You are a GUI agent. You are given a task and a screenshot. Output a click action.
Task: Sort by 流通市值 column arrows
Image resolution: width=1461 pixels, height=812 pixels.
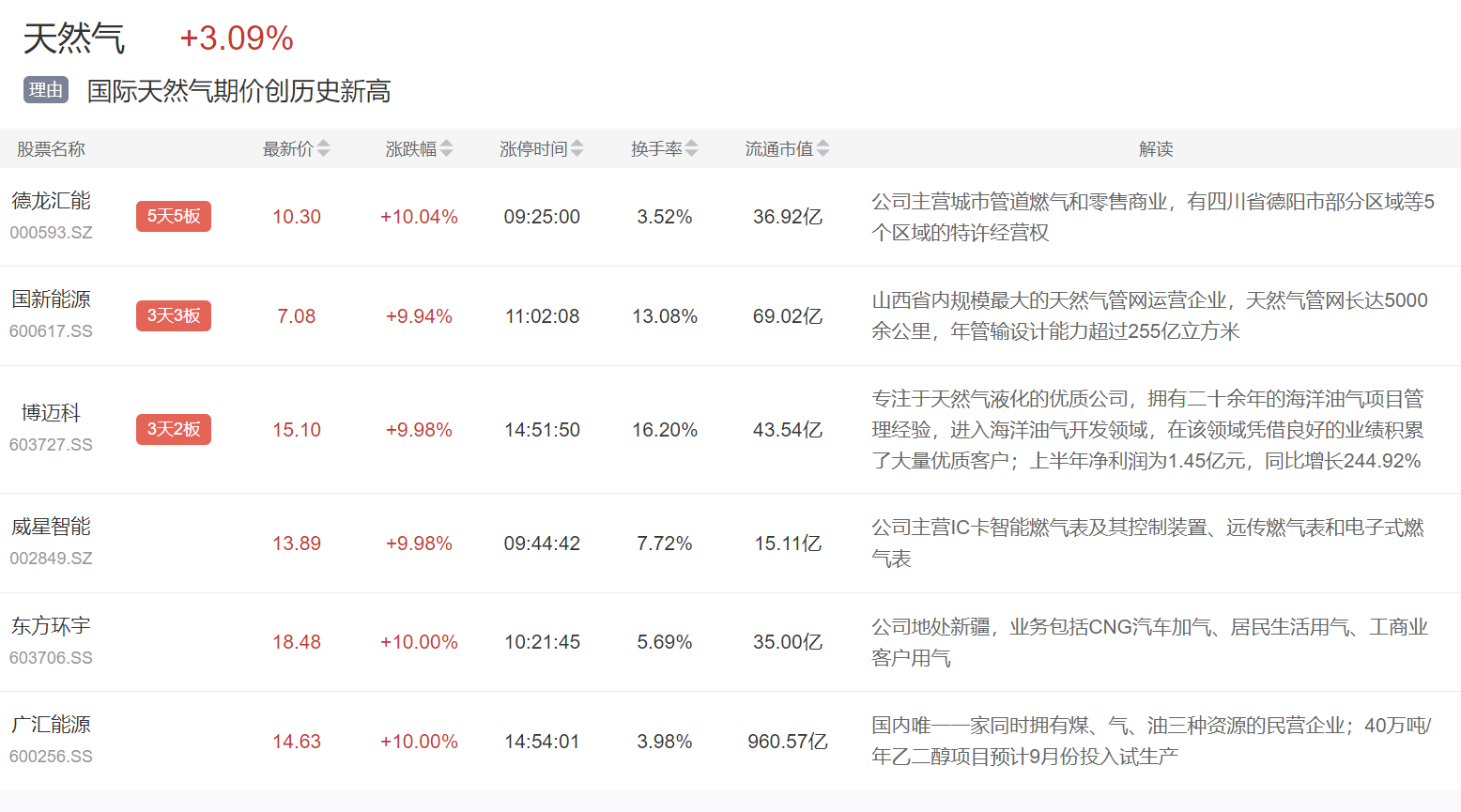click(823, 148)
